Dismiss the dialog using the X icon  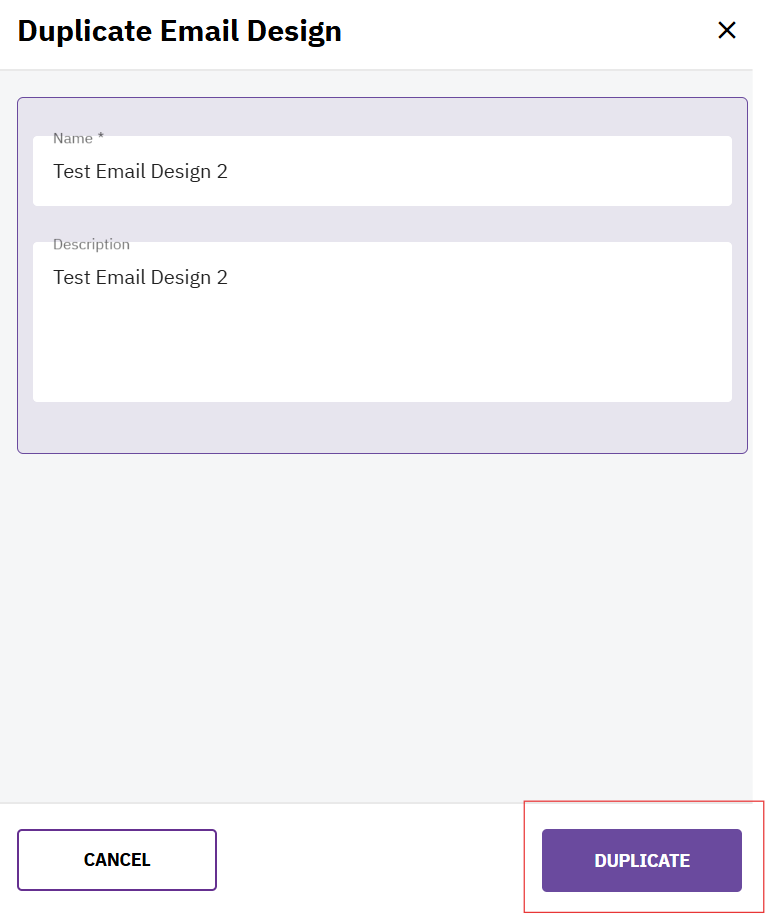coord(727,30)
